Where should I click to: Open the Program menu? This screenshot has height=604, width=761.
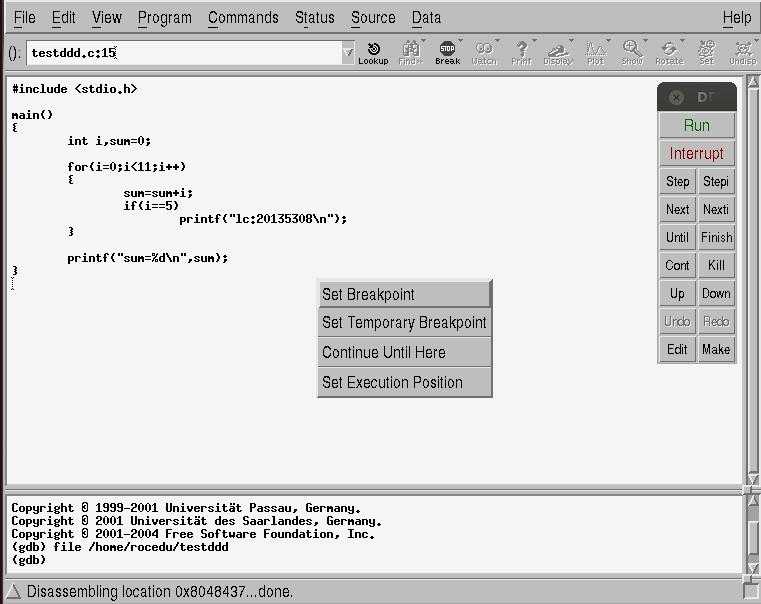point(165,18)
